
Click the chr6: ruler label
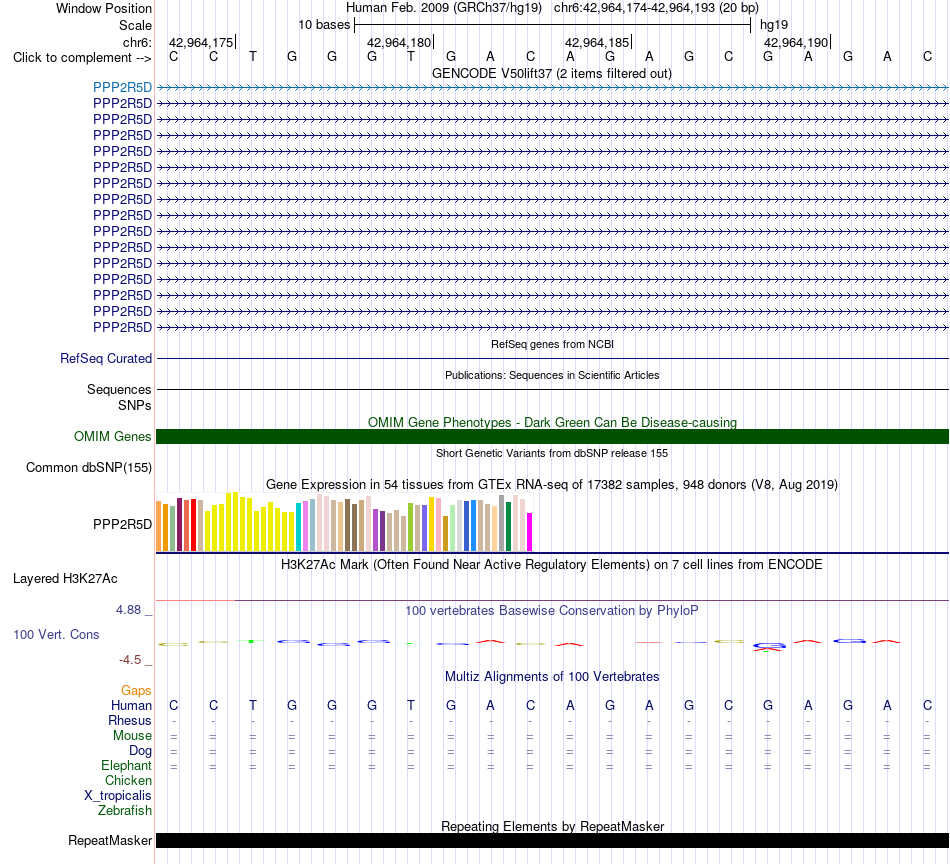click(137, 42)
